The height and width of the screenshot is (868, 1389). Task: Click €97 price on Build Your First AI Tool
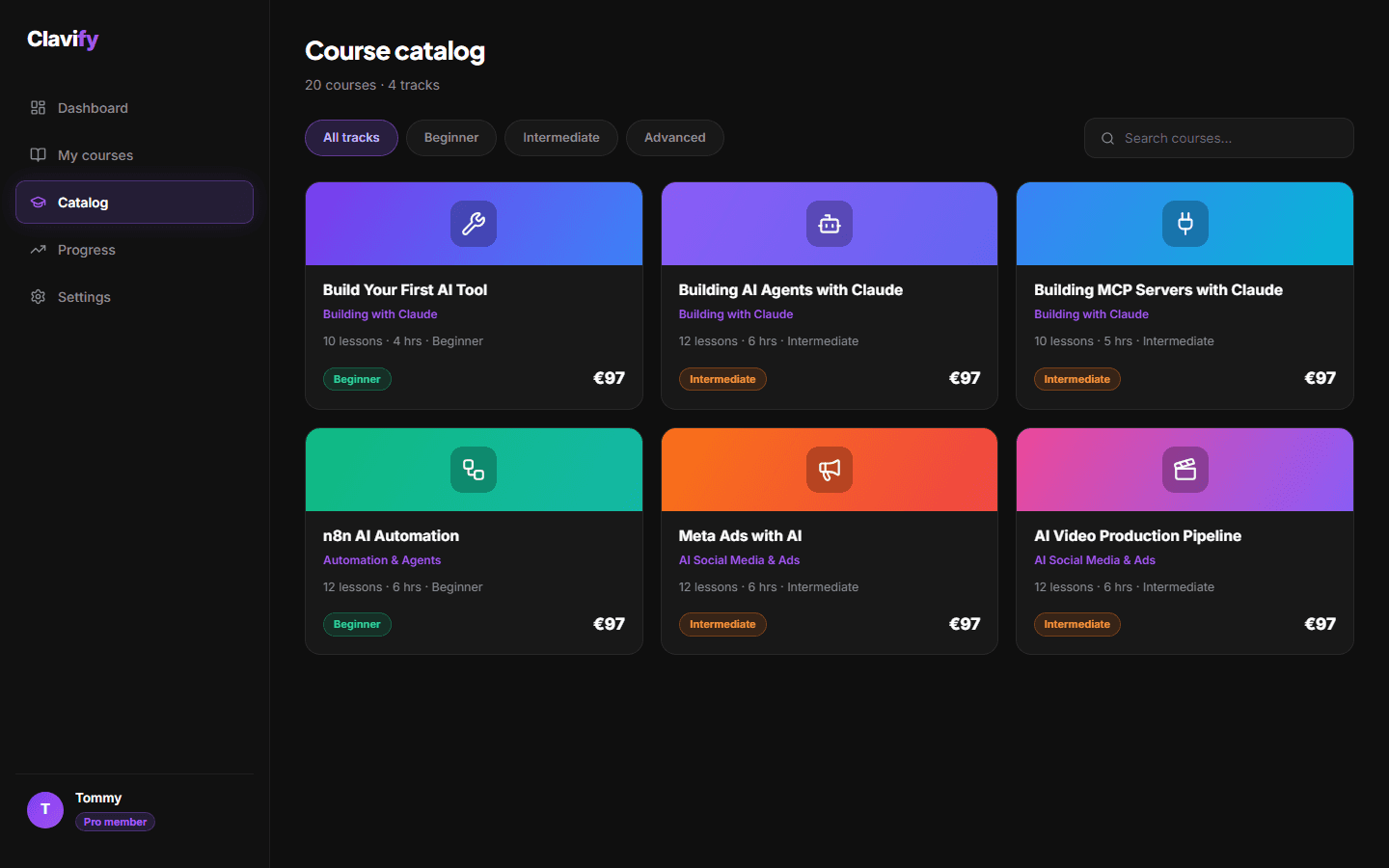point(609,378)
